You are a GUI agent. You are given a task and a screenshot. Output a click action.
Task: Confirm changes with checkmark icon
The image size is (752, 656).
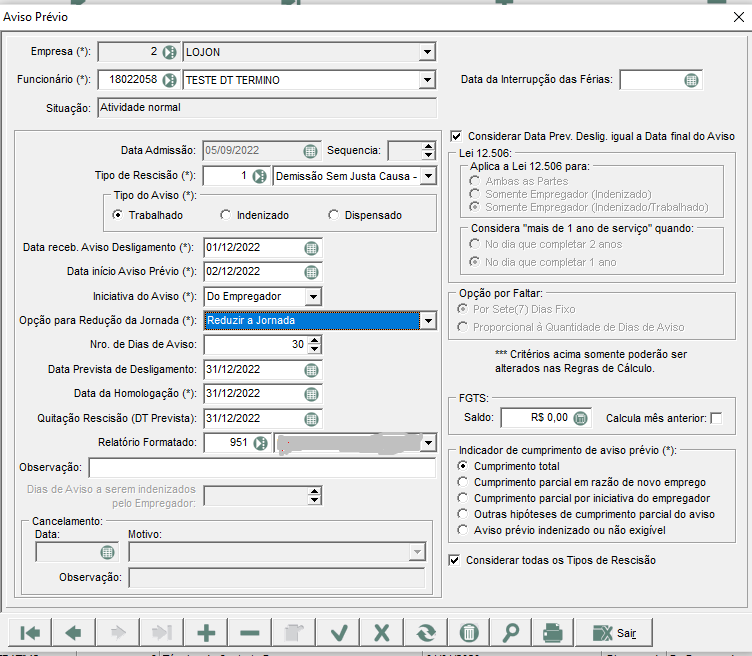tap(339, 633)
